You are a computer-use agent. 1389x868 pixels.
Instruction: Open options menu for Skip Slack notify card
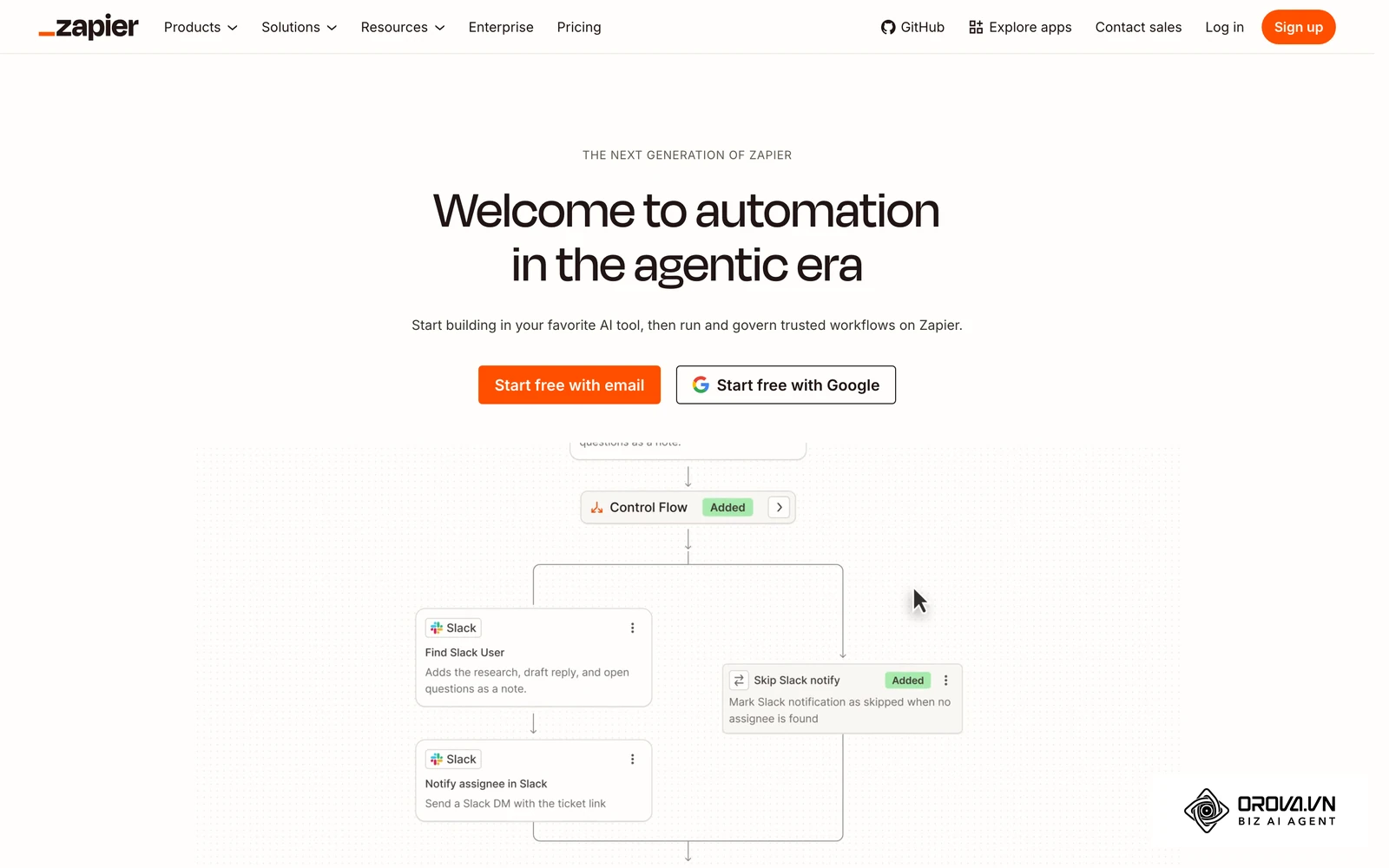(945, 681)
